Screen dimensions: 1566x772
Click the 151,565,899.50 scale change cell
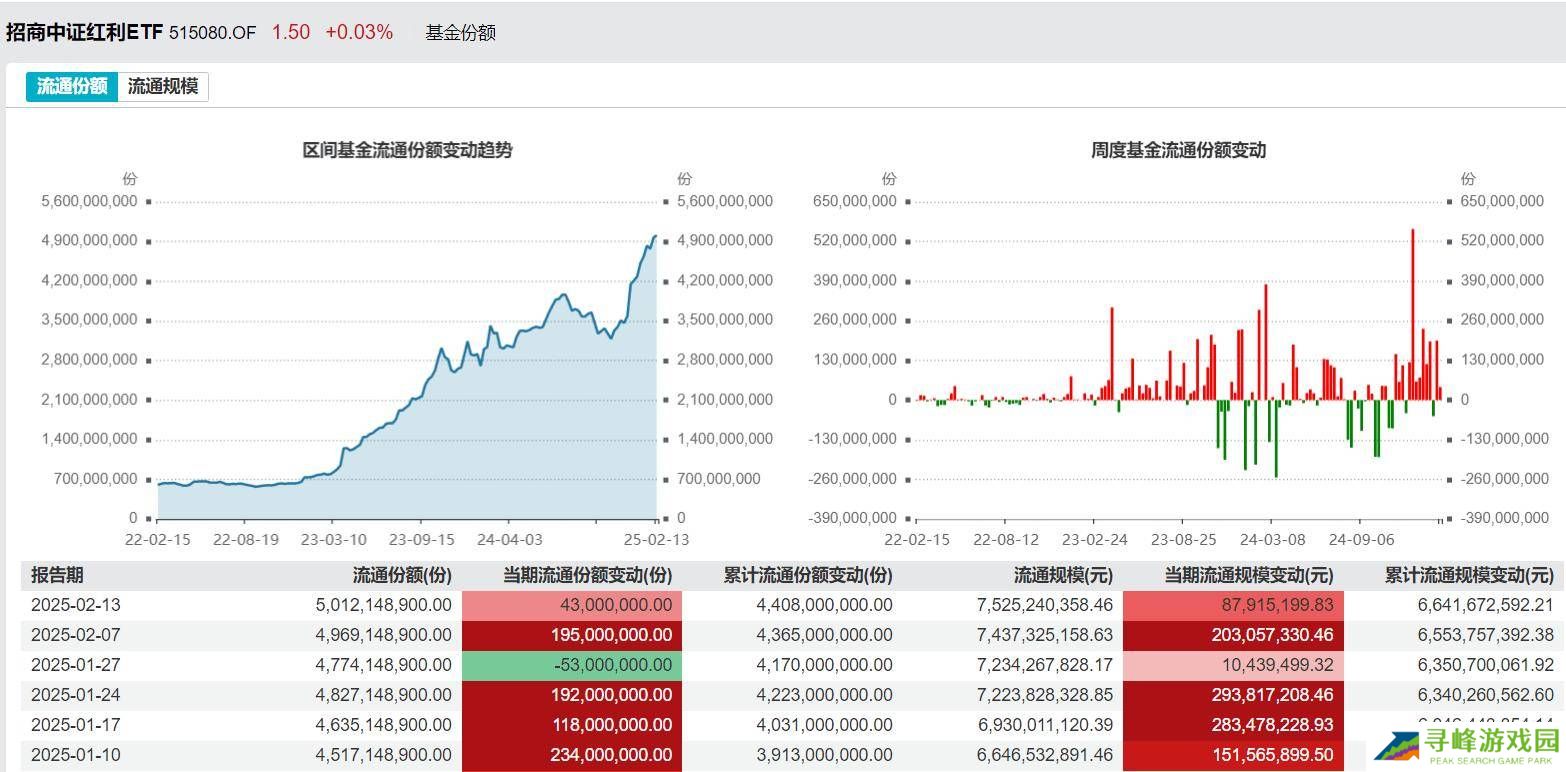[x=1233, y=755]
